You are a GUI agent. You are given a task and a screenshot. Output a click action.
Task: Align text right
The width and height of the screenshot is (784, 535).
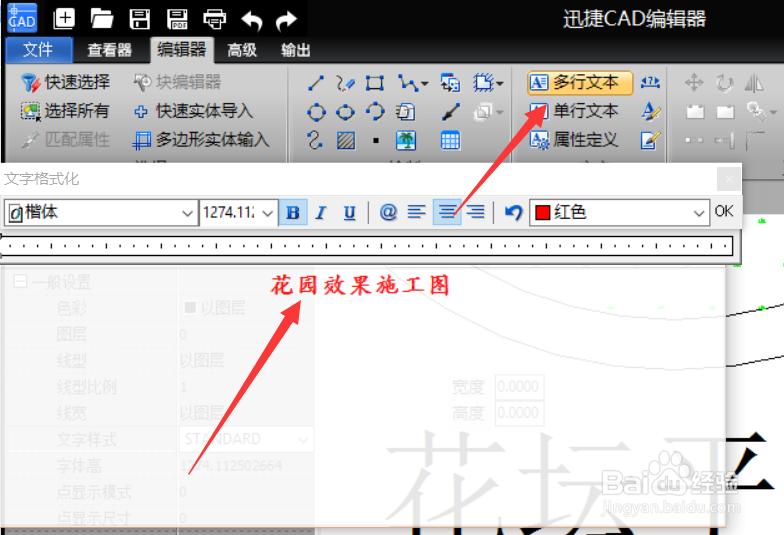tap(476, 212)
